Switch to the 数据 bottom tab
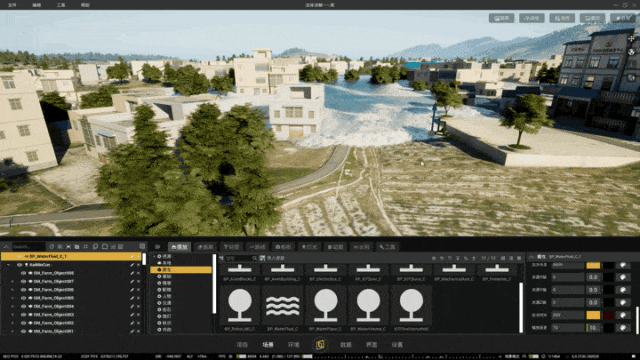Image resolution: width=640 pixels, height=360 pixels. pyautogui.click(x=346, y=345)
